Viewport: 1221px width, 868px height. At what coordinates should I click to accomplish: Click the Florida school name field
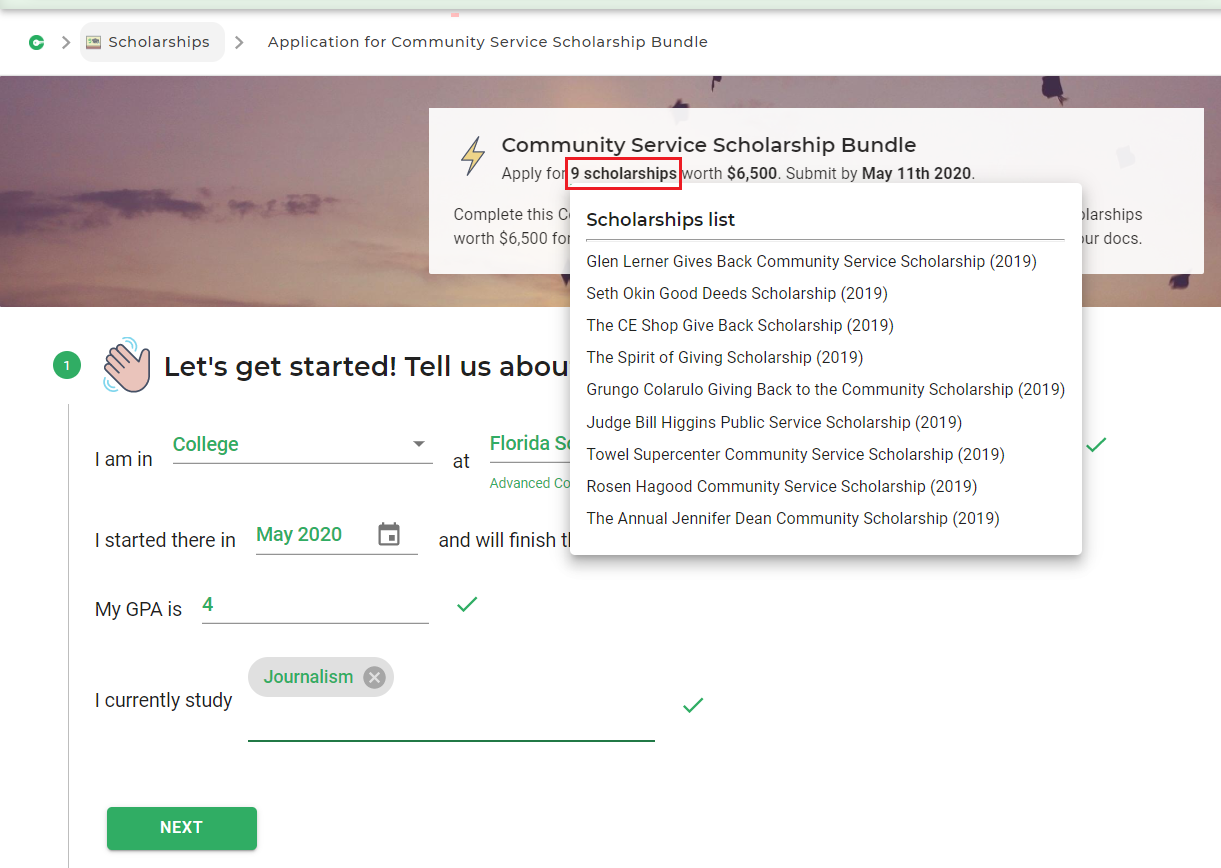coord(529,445)
